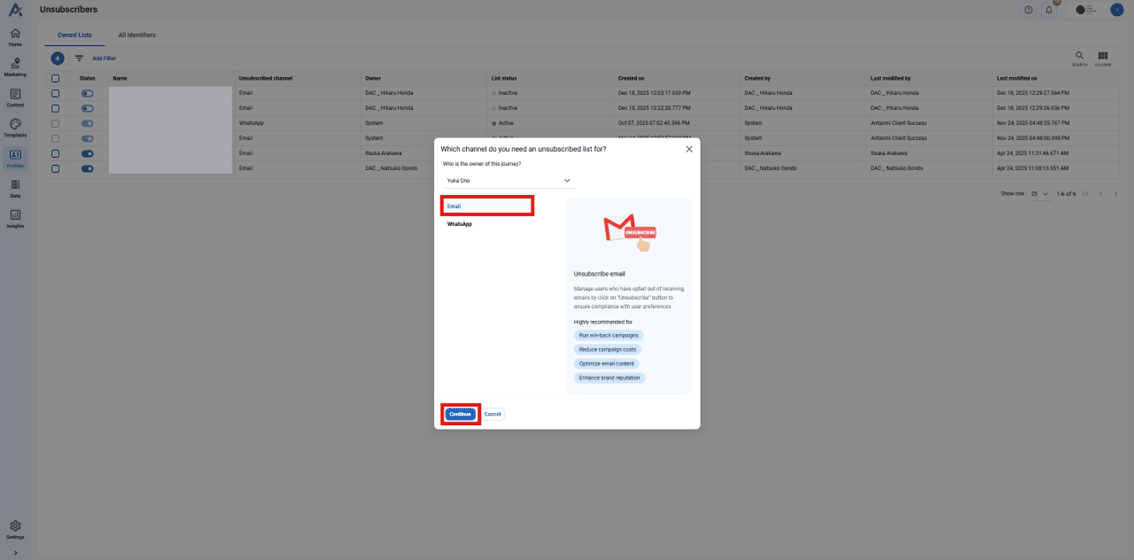1134x560 pixels.
Task: Select the Email channel option
Action: [x=487, y=206]
